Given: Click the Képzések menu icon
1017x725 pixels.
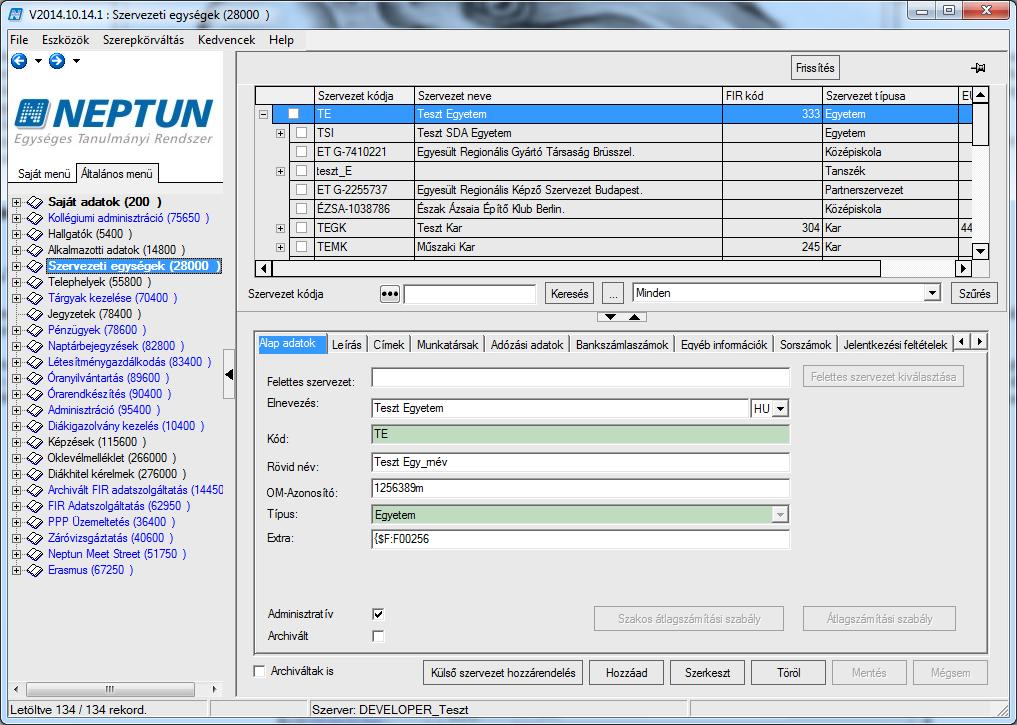Looking at the screenshot, I should coord(34,442).
